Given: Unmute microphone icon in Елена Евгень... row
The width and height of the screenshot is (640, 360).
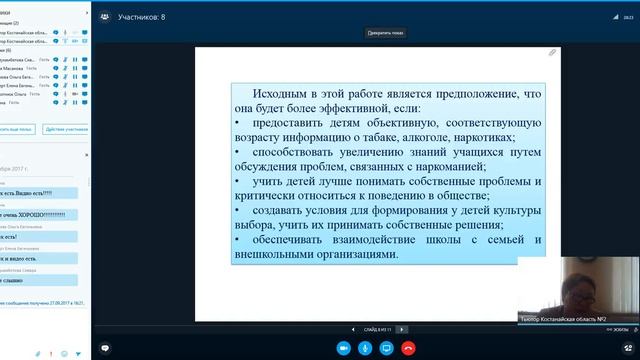Looking at the screenshot, I should point(65,85).
